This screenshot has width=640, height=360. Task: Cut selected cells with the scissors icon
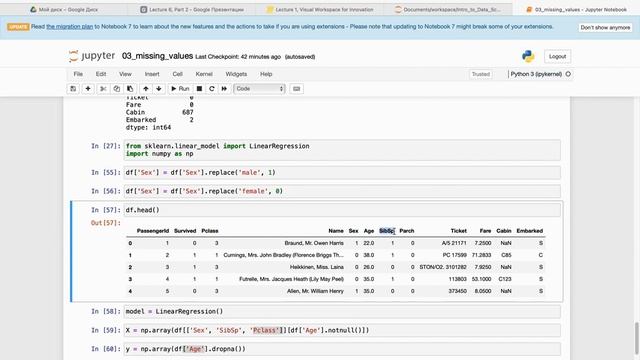(x=103, y=89)
